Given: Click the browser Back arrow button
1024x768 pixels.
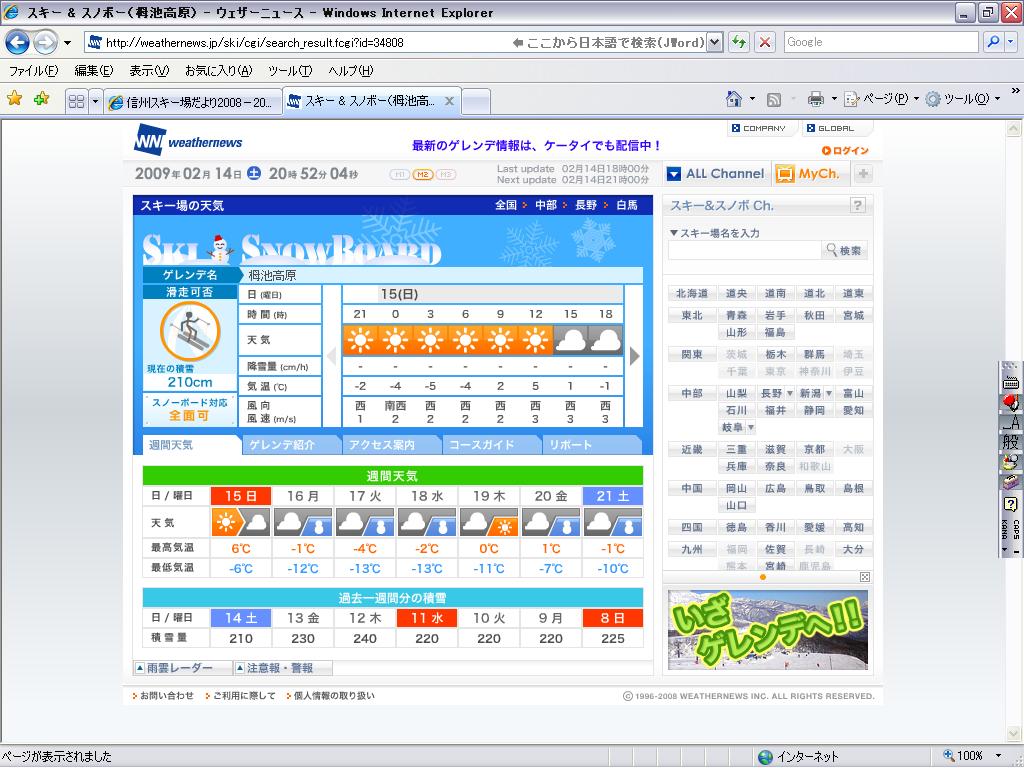Looking at the screenshot, I should pyautogui.click(x=18, y=43).
